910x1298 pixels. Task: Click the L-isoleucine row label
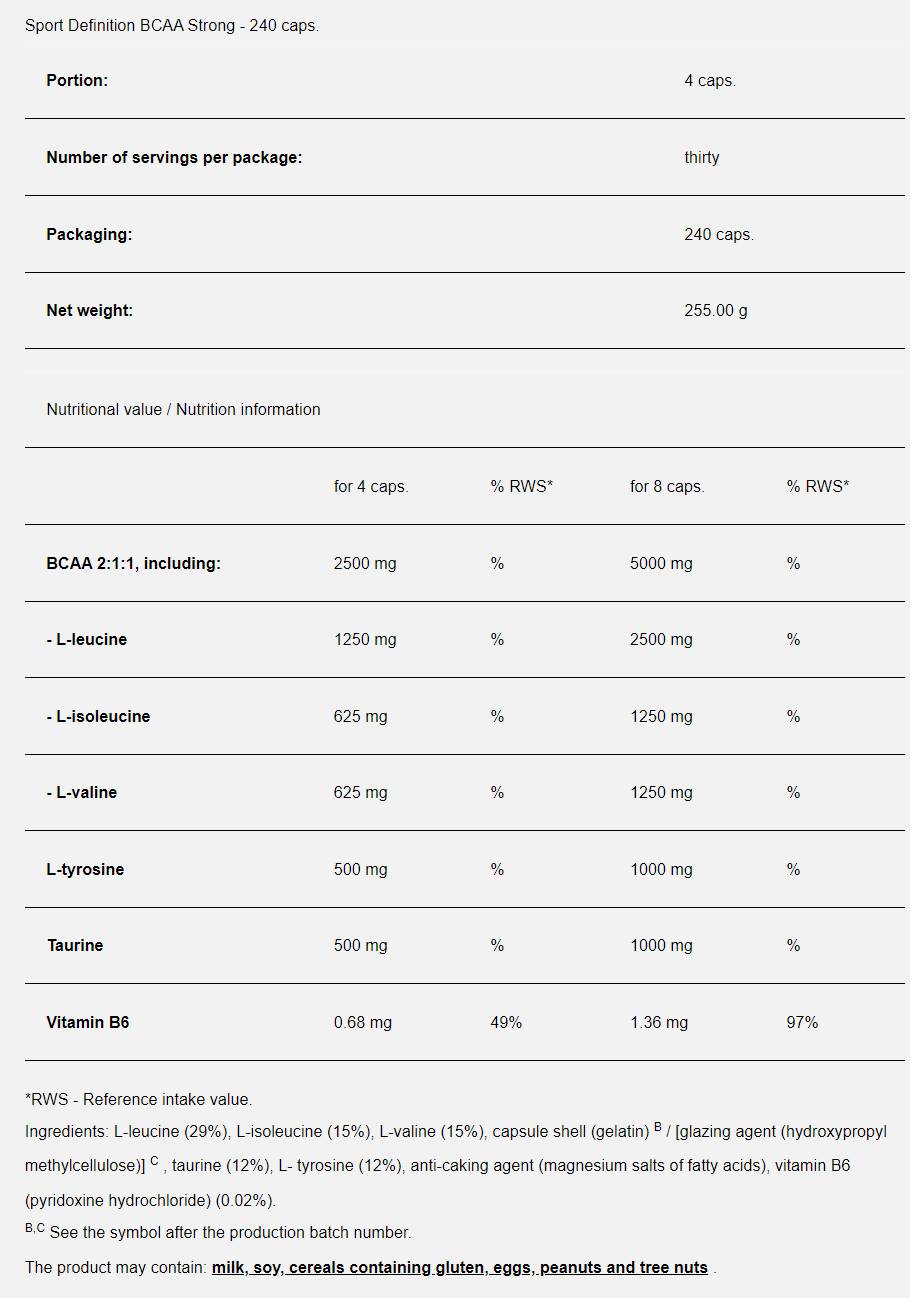(x=98, y=716)
